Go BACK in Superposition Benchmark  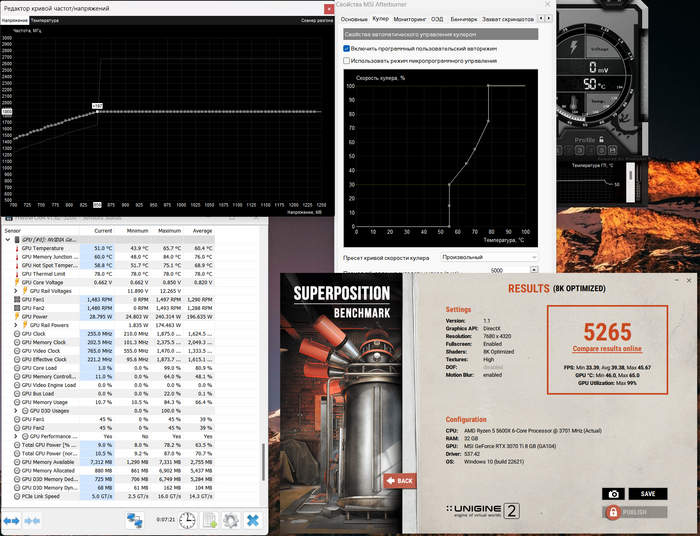[x=400, y=481]
